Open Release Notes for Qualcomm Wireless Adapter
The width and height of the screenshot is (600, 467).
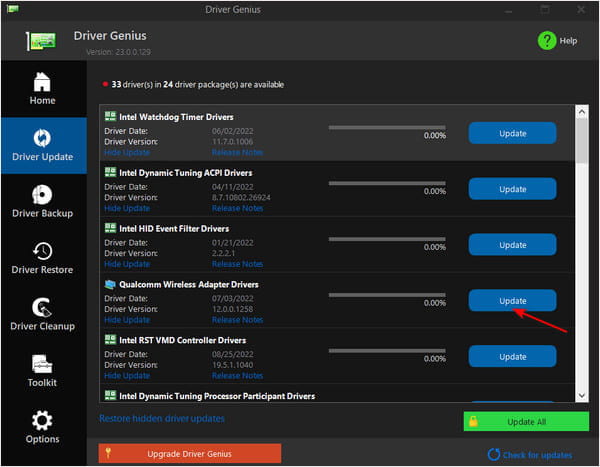coord(237,320)
